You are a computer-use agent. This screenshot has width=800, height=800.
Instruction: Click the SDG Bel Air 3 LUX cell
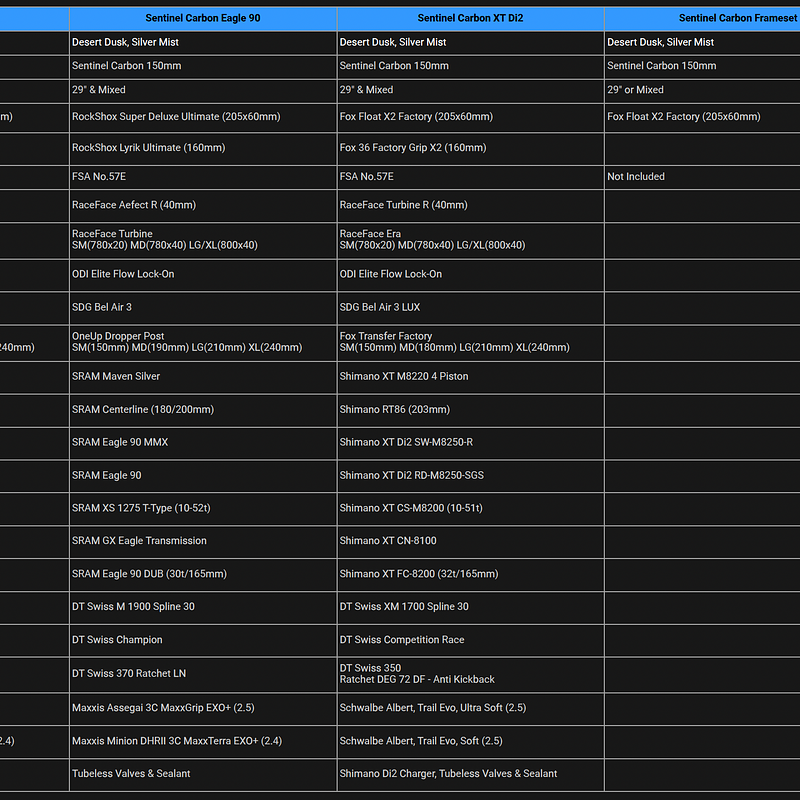coord(470,308)
